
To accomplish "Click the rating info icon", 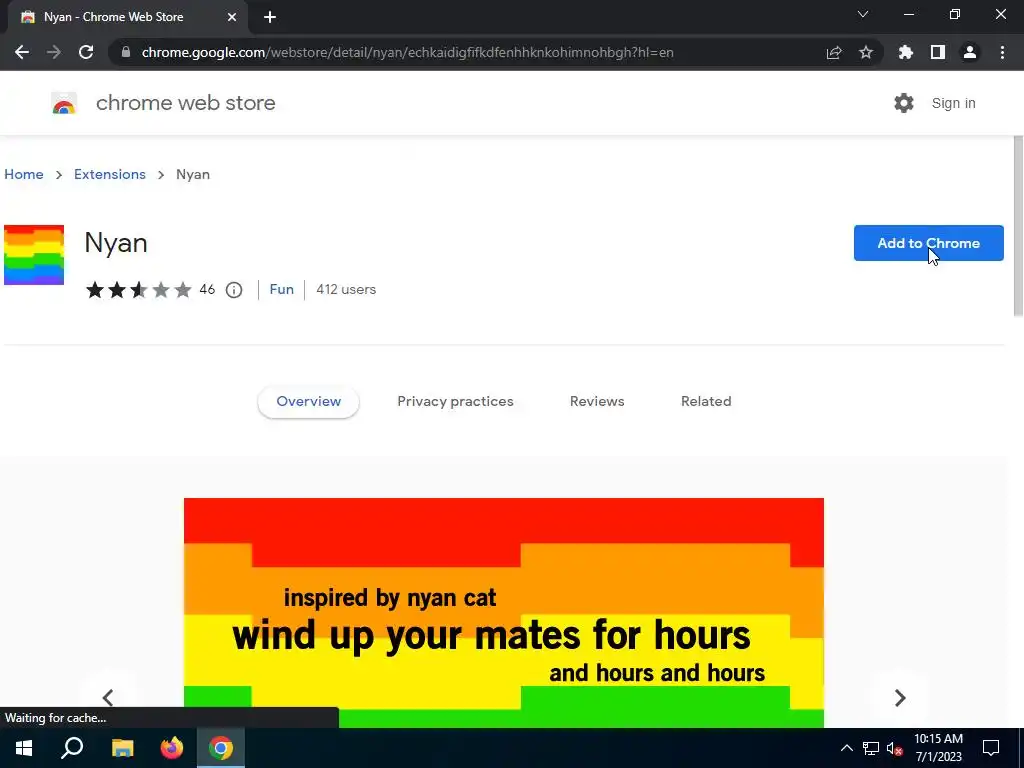I will 234,289.
